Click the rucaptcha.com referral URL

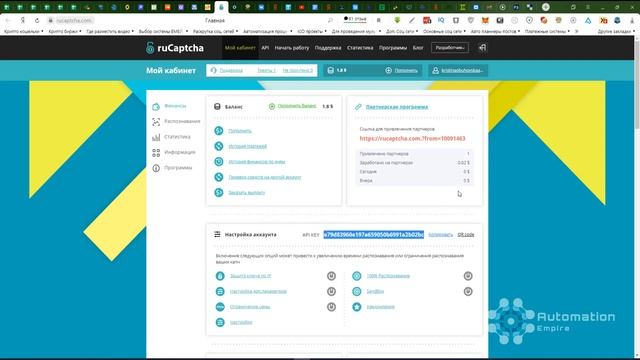coord(412,139)
